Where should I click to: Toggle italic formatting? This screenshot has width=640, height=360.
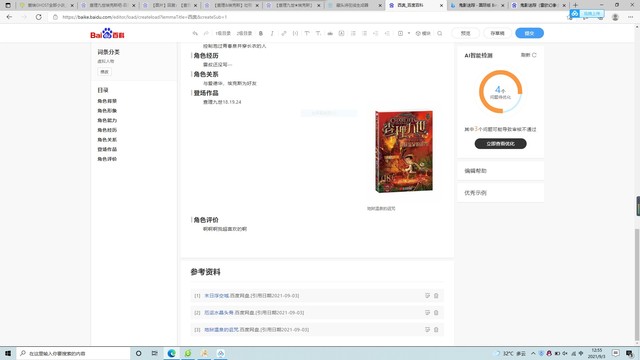click(272, 33)
